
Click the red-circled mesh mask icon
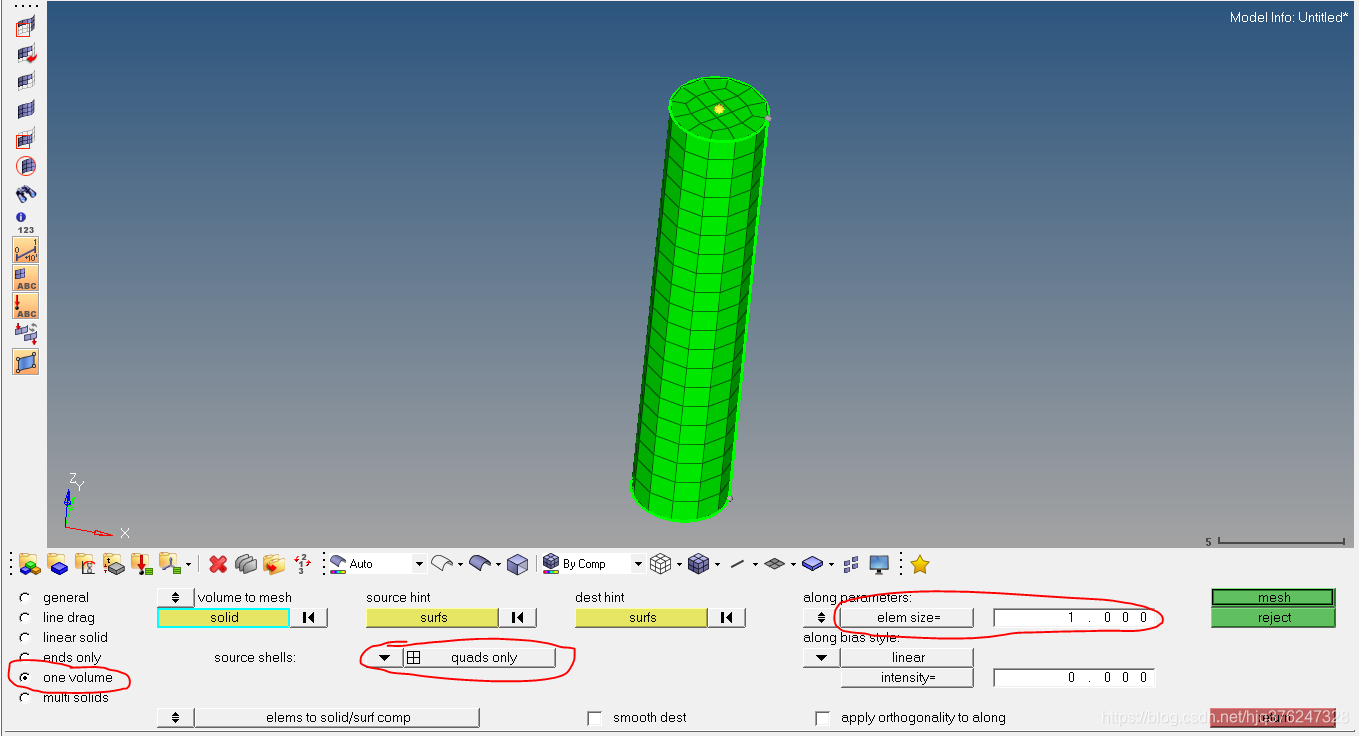[x=26, y=166]
